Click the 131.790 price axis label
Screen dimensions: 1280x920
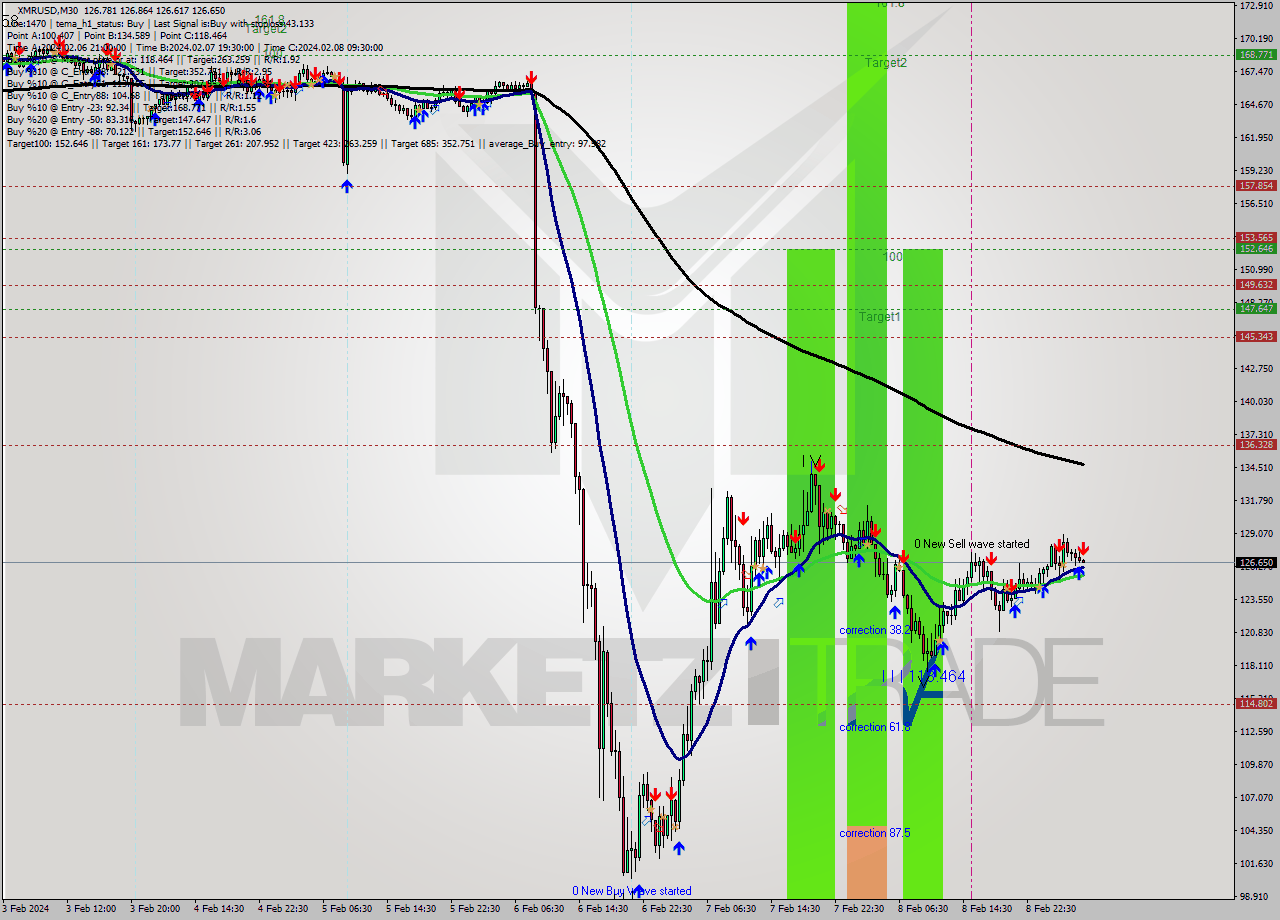tap(1256, 500)
